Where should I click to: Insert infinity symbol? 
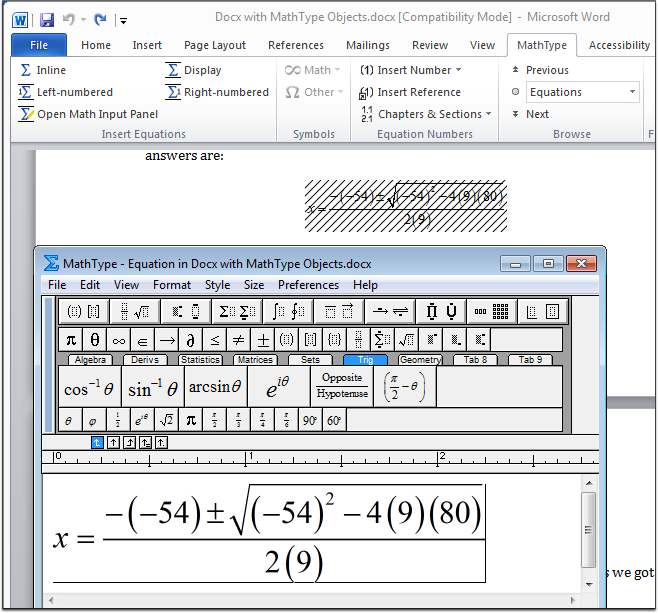(x=119, y=339)
